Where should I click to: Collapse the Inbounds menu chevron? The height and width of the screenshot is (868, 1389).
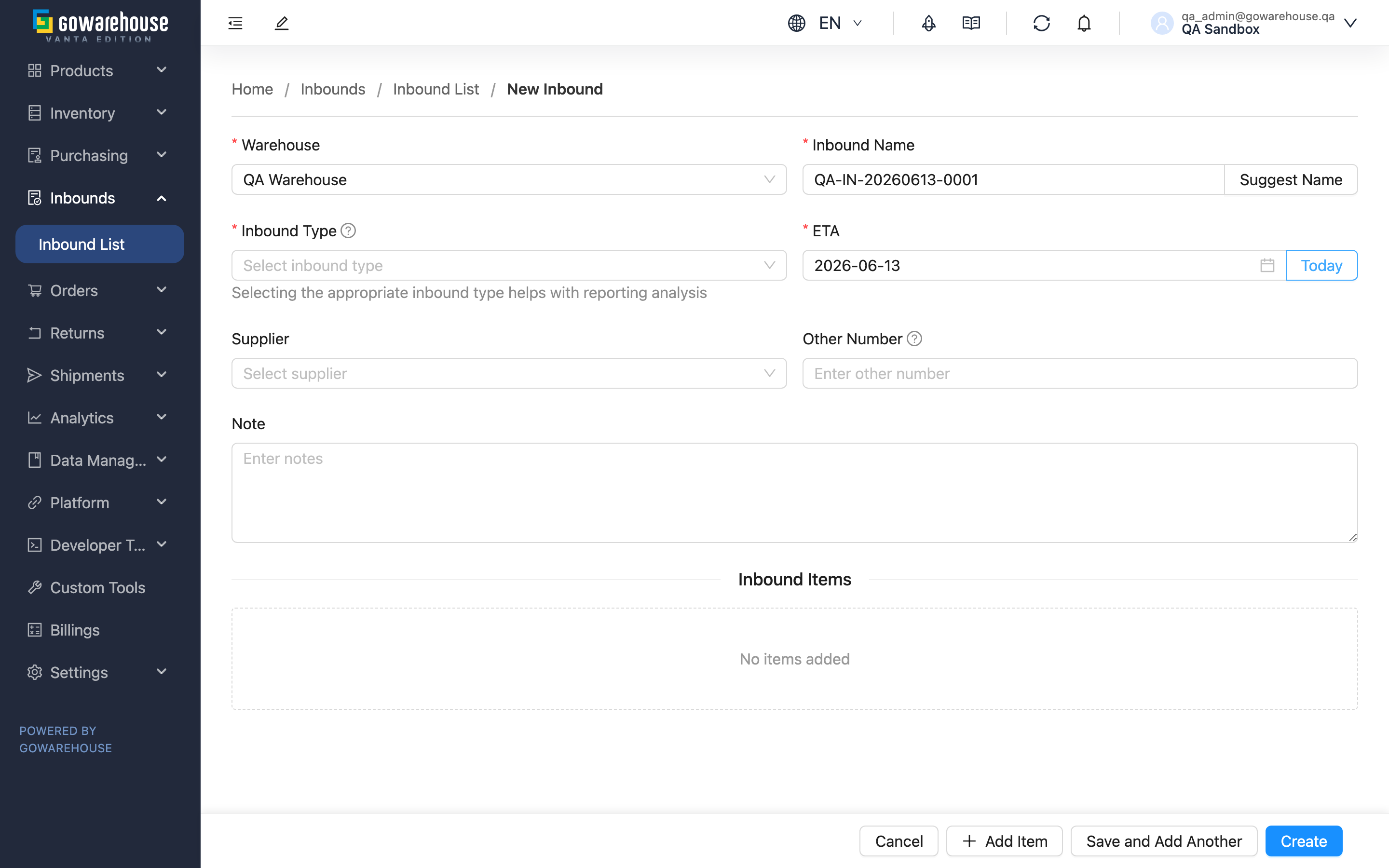(x=162, y=198)
